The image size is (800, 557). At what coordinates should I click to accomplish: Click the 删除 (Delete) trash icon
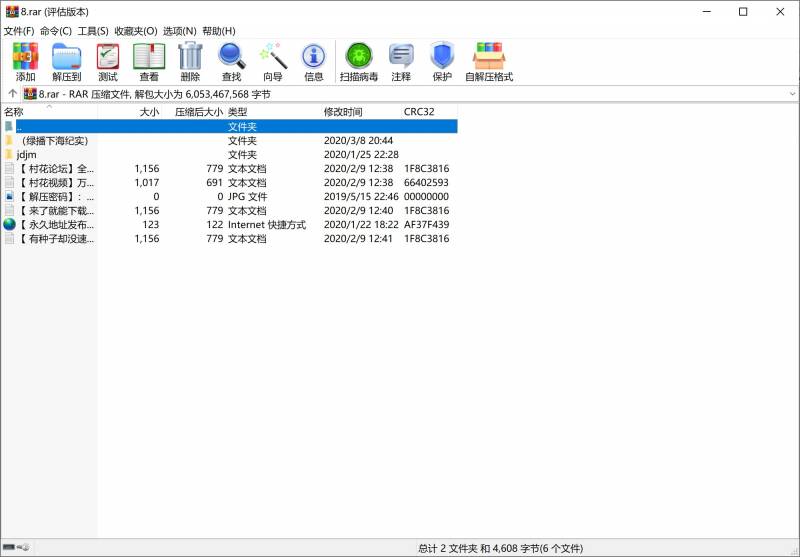(x=190, y=62)
